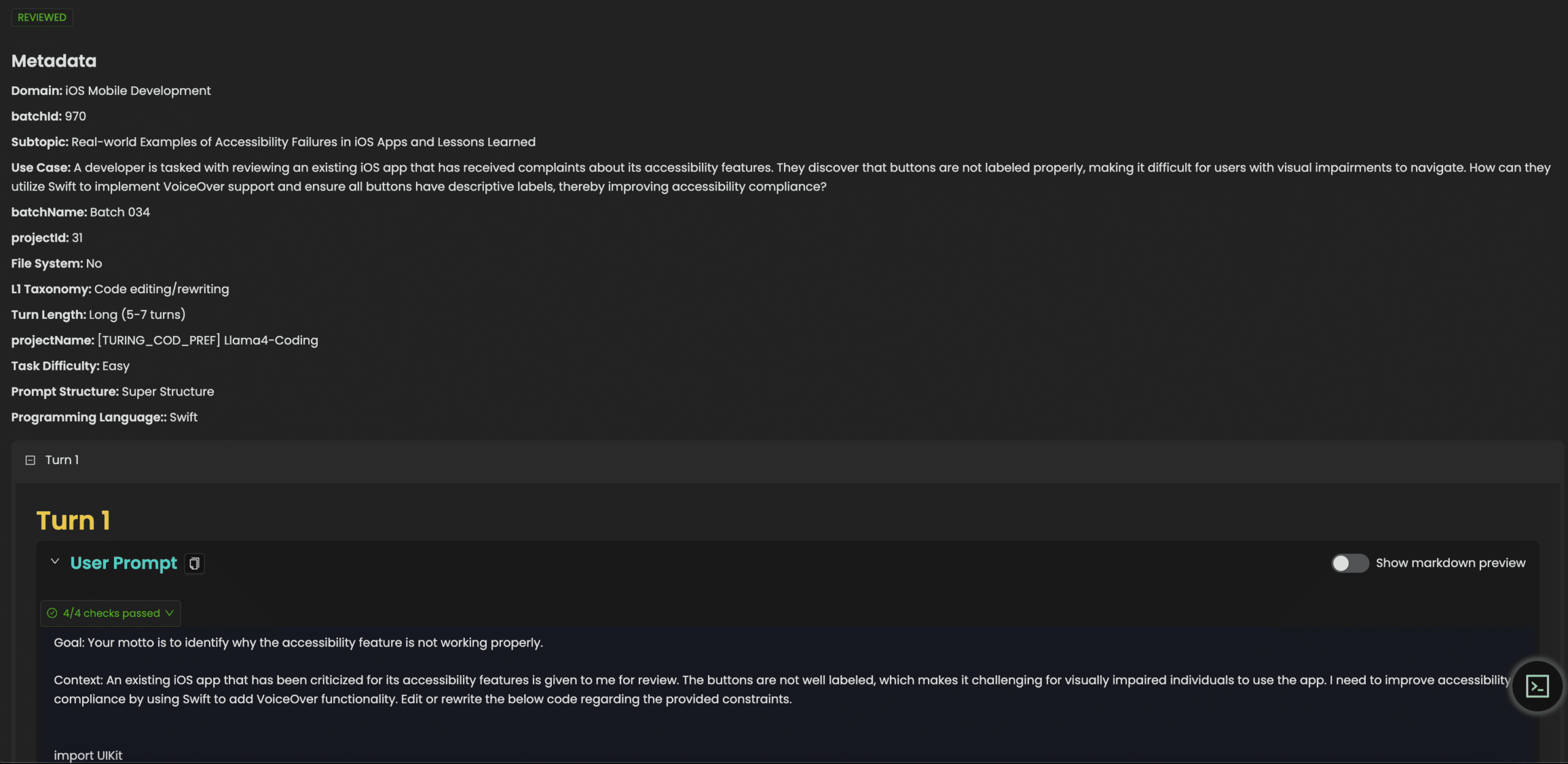1568x764 pixels.
Task: Click the Subtopic accessibility failures line
Action: tap(273, 142)
